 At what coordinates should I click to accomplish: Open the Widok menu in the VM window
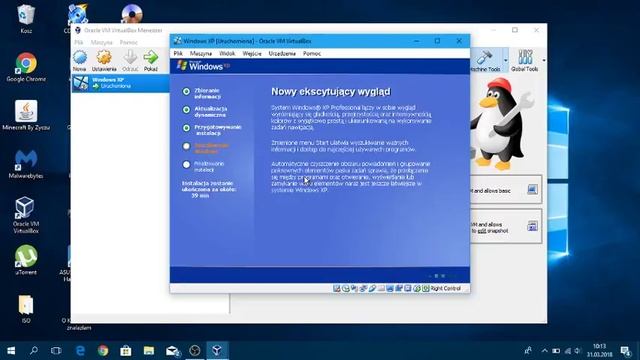(x=227, y=53)
